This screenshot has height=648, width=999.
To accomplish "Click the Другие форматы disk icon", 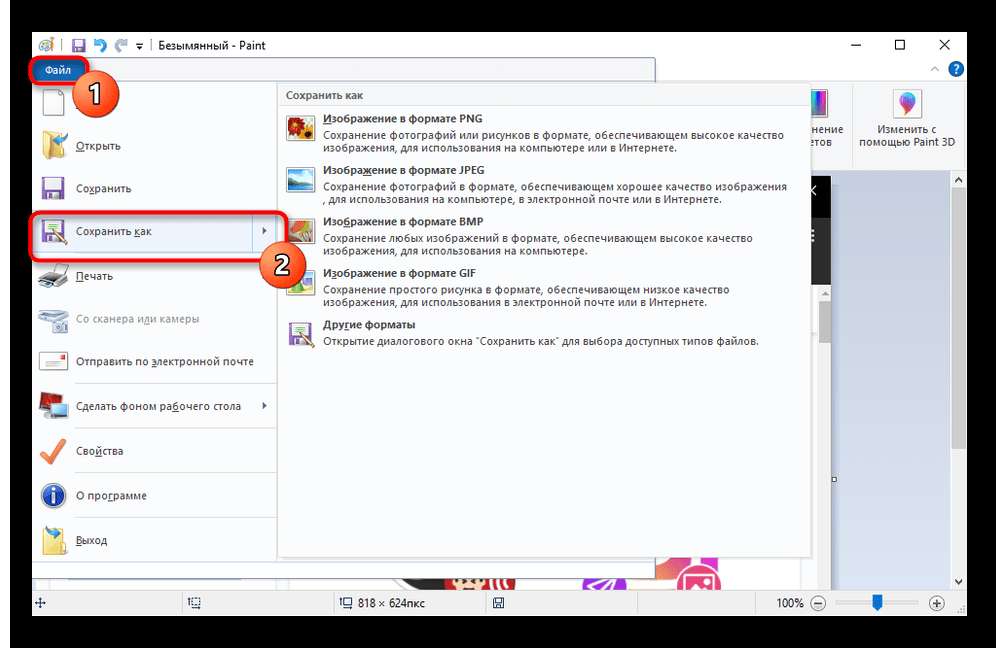I will point(301,334).
